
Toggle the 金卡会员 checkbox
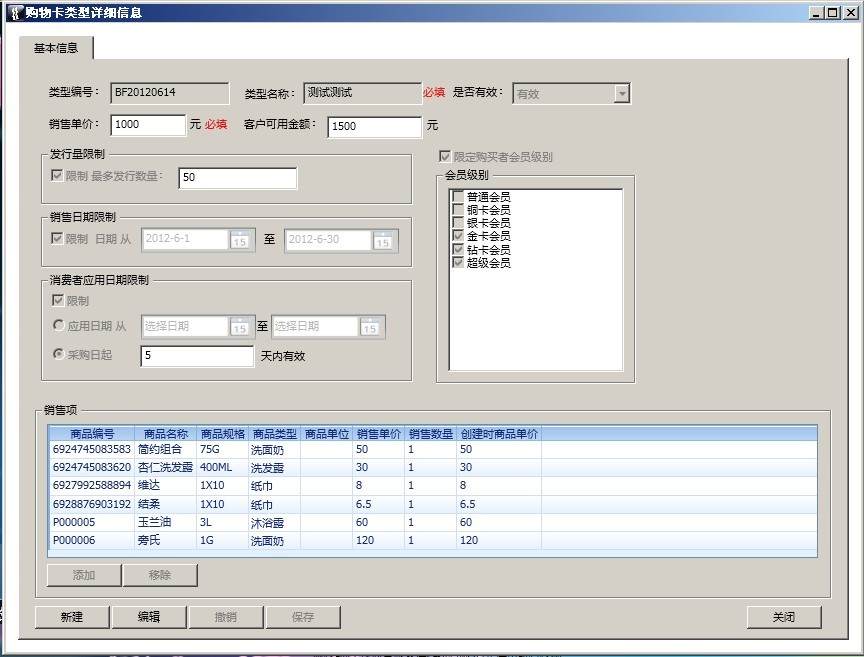(458, 236)
